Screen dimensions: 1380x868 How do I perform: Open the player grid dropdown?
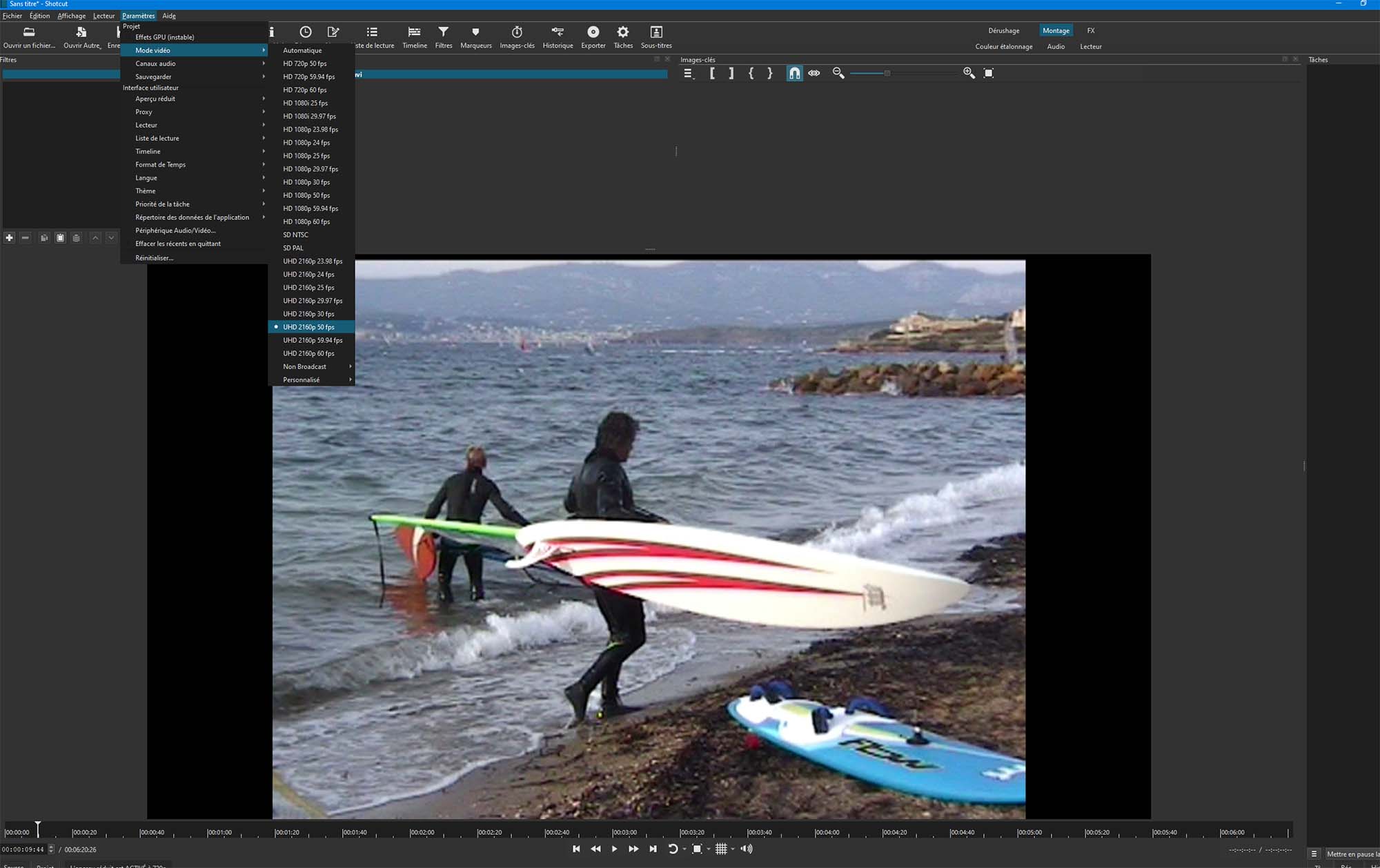tap(733, 849)
